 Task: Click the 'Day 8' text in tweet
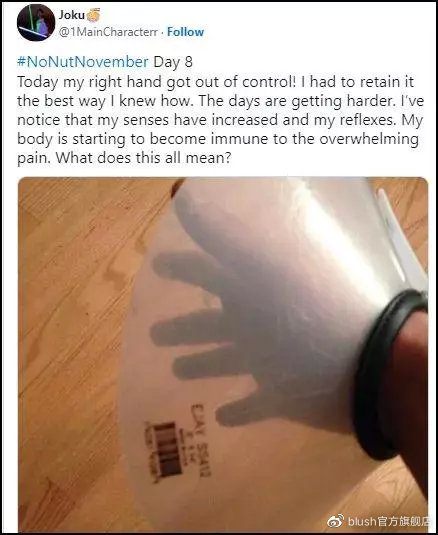[x=173, y=62]
